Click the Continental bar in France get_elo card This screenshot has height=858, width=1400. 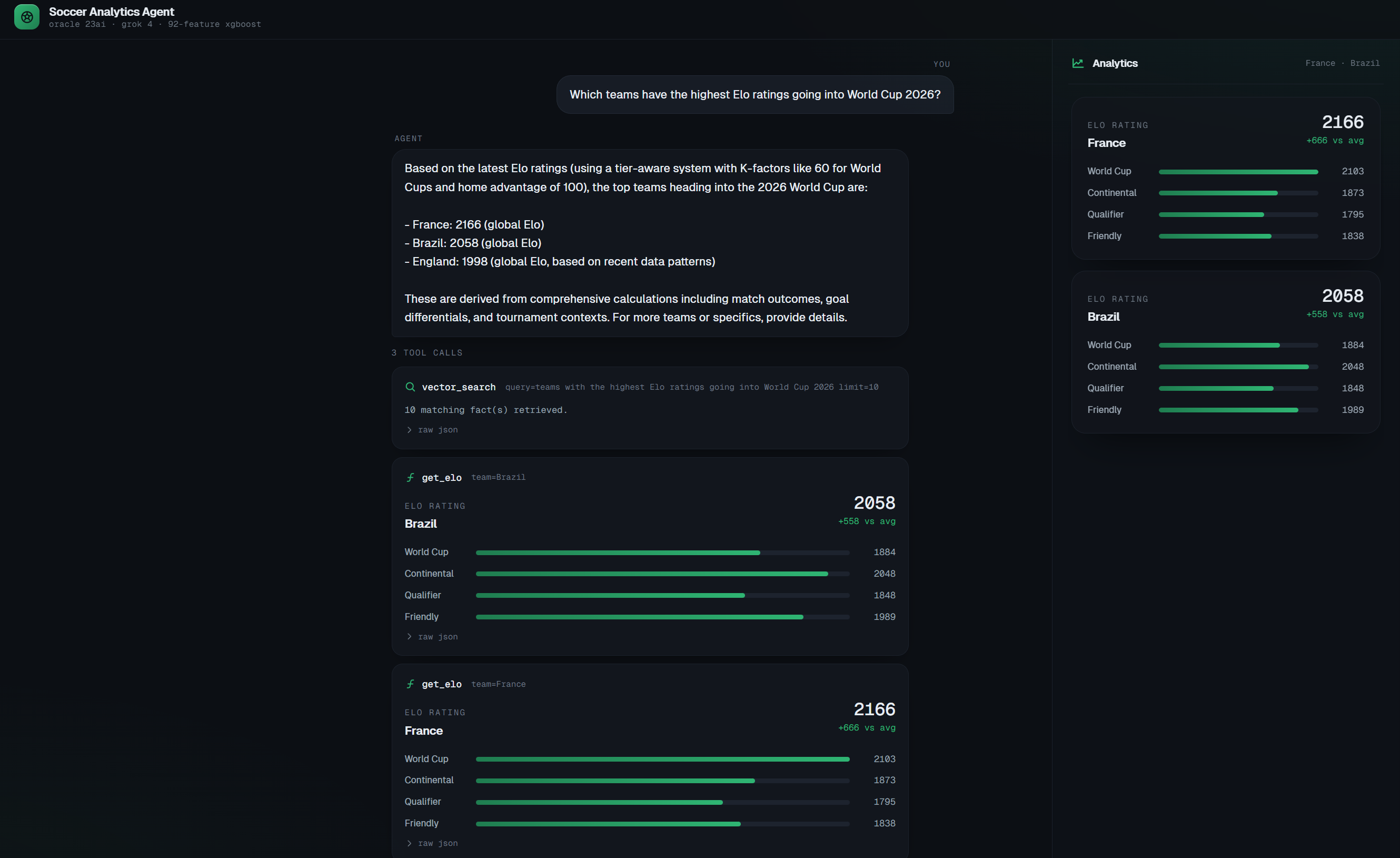[x=662, y=781]
